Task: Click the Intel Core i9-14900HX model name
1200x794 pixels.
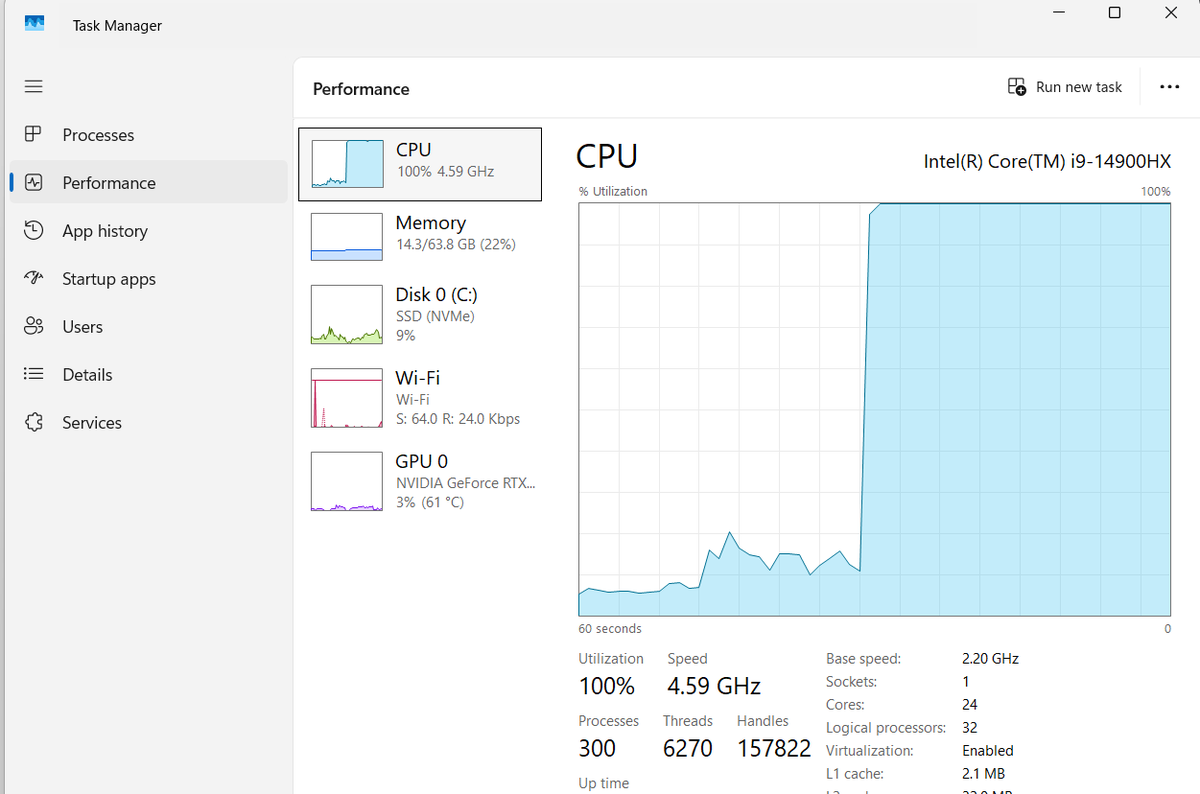Action: (x=1047, y=161)
